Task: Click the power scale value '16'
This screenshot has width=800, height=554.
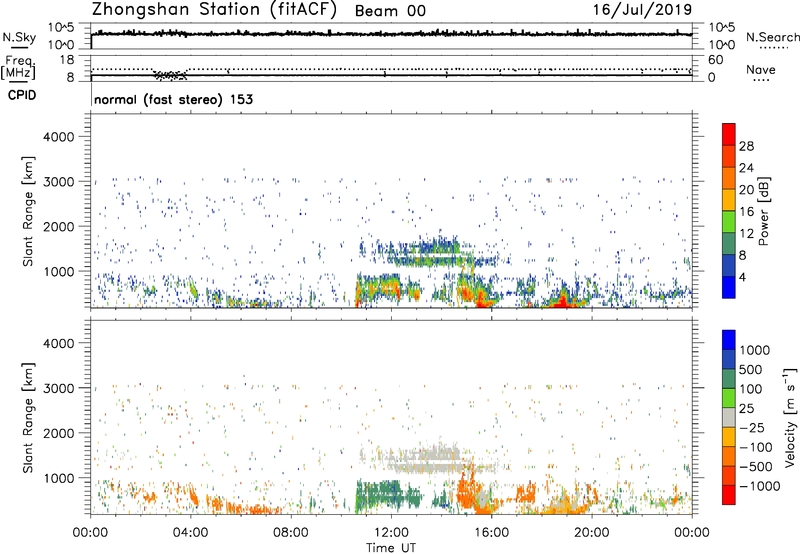Action: (x=746, y=212)
